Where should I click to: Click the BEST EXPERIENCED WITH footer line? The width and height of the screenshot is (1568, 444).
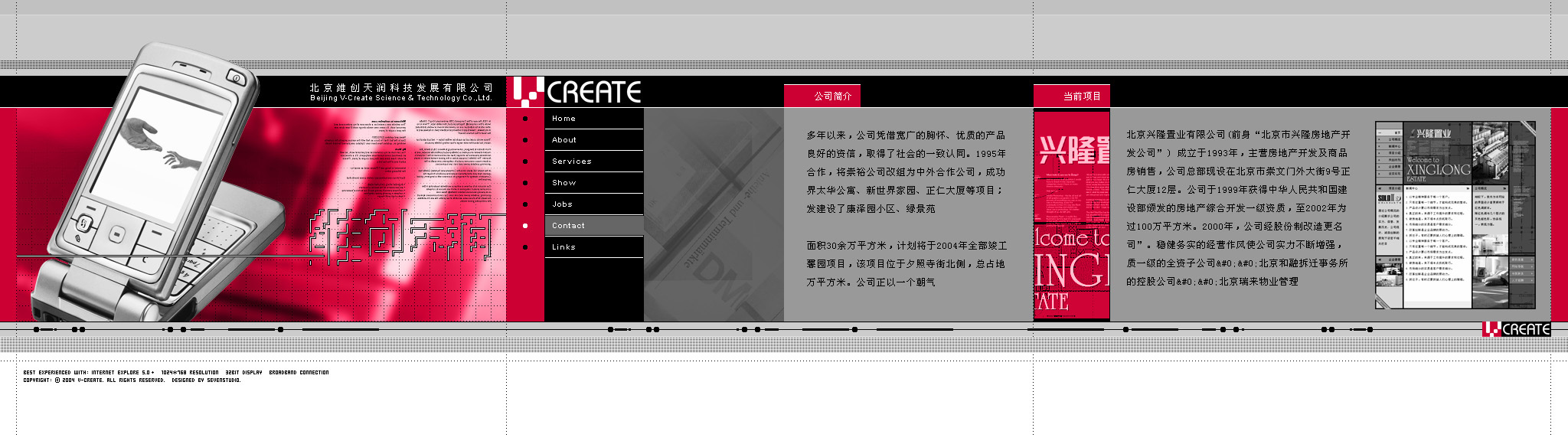[x=176, y=373]
